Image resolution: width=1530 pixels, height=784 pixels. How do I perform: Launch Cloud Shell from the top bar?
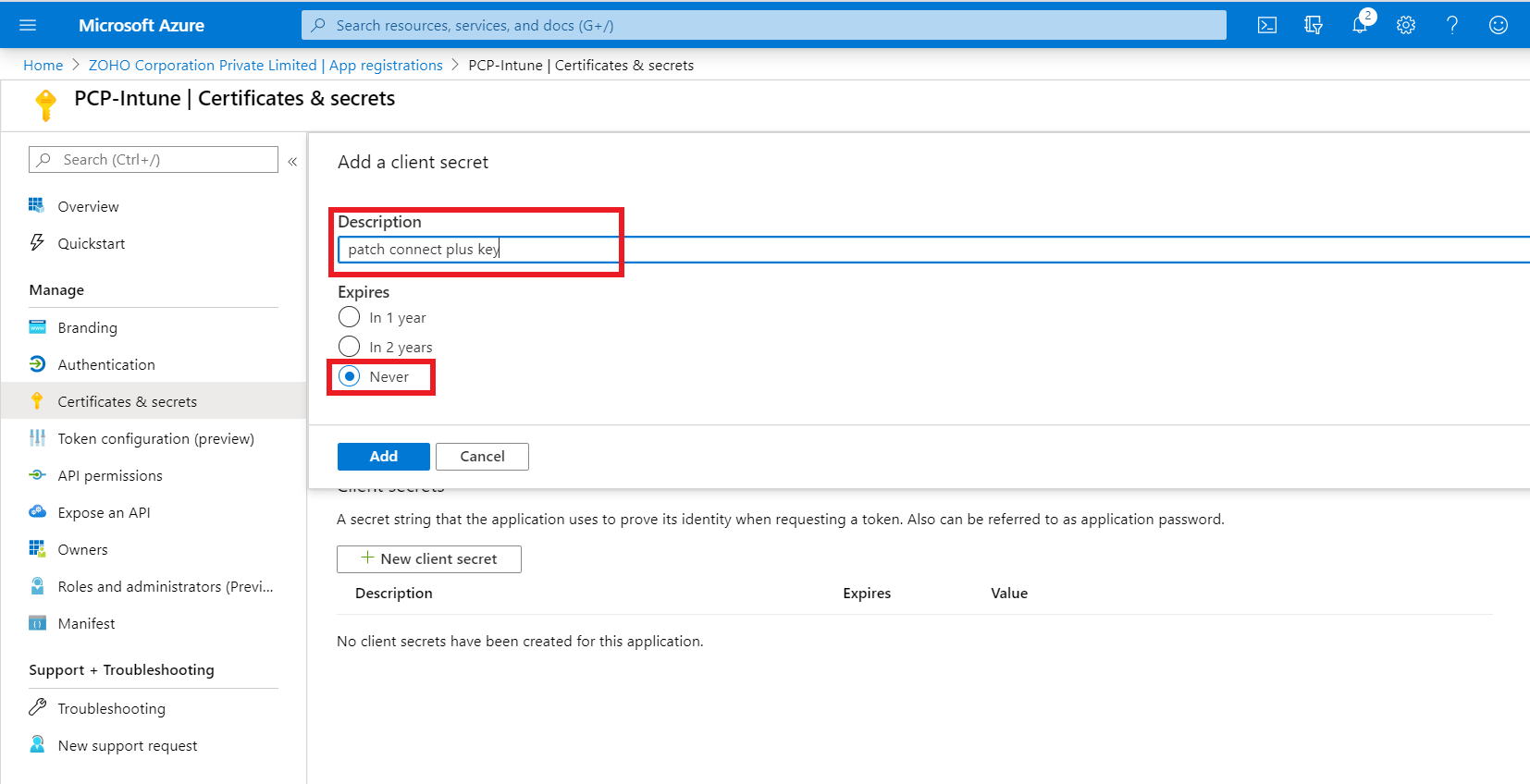coord(1267,25)
